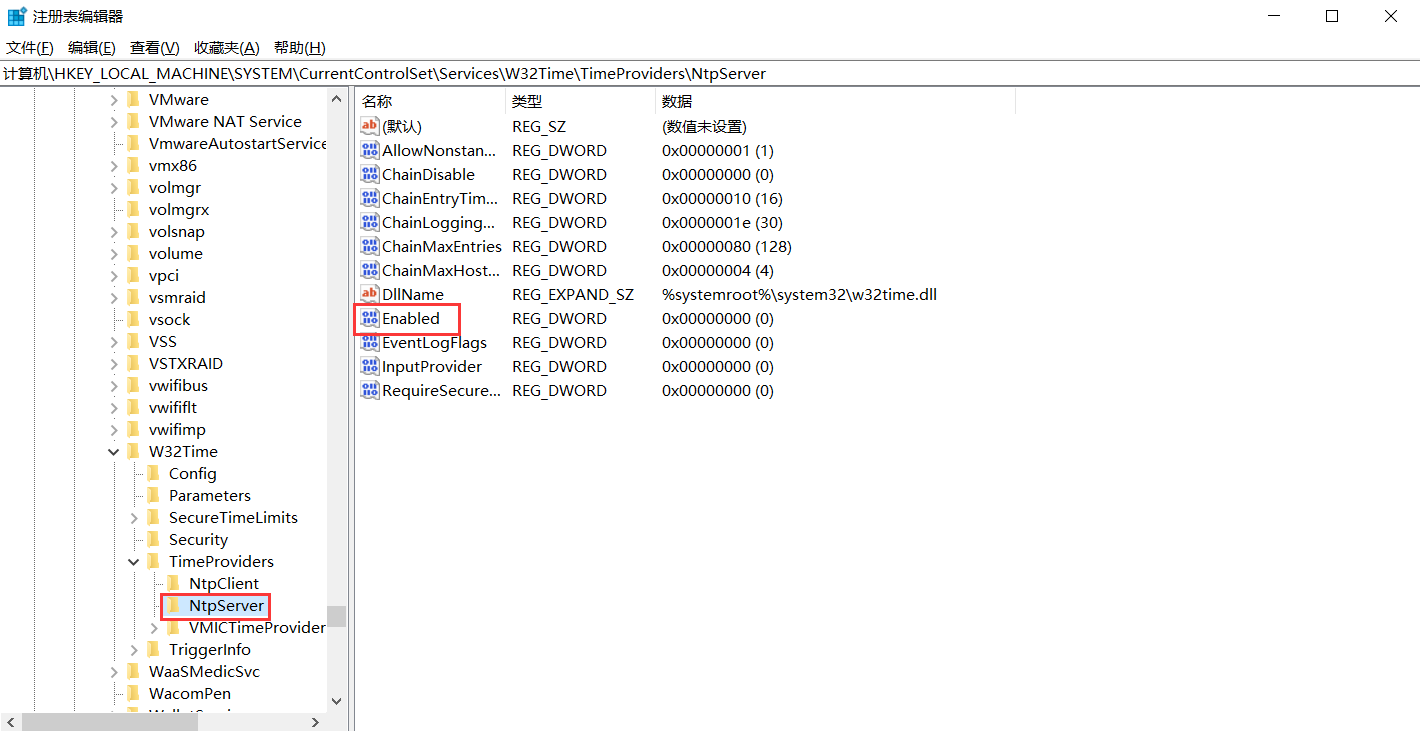
Task: Click the ChainEntryTim... DWORD icon
Action: click(370, 199)
